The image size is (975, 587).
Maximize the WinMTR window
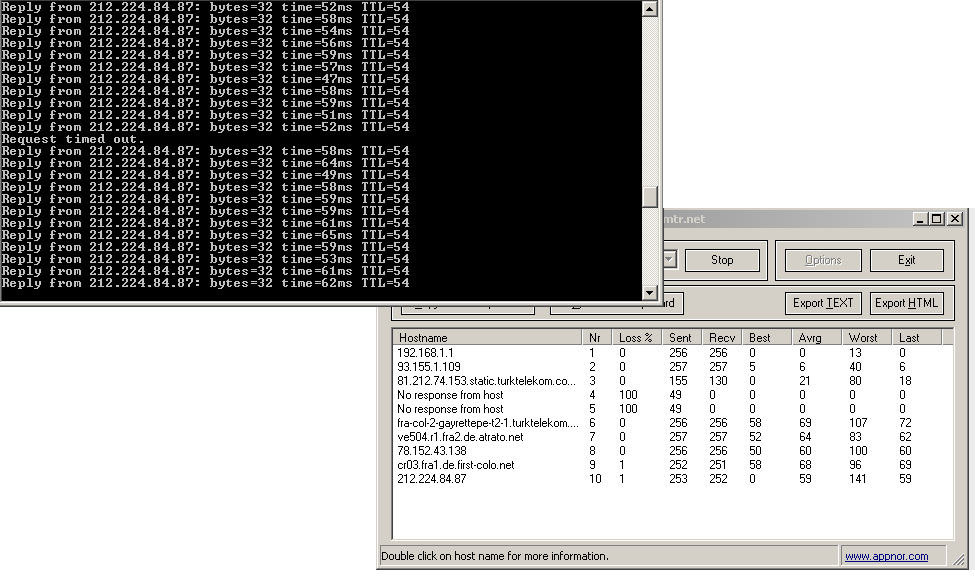pos(936,219)
